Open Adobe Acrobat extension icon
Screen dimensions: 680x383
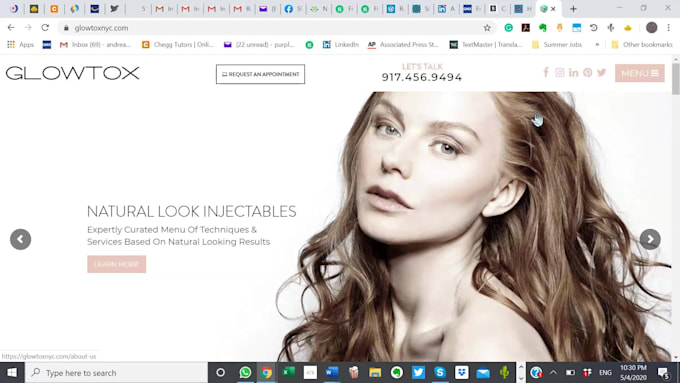(x=526, y=28)
